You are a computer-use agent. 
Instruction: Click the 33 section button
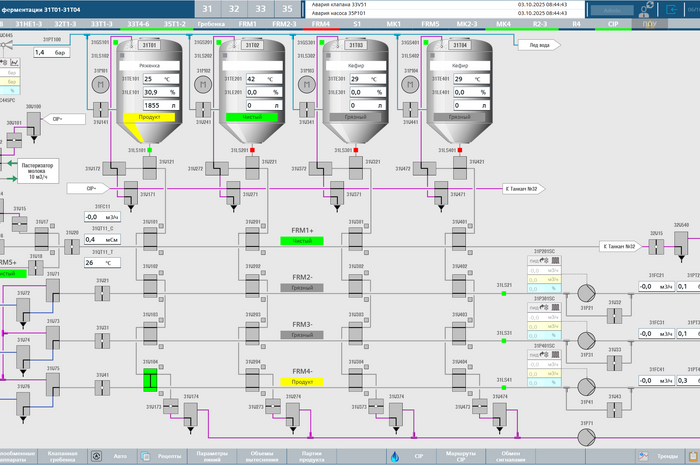(260, 8)
